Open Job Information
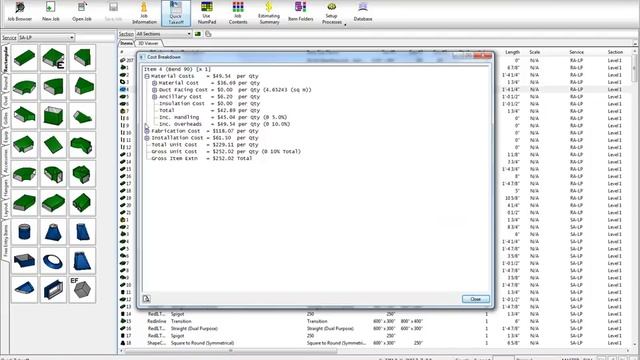Viewport: 640px width, 360px height. (x=144, y=13)
